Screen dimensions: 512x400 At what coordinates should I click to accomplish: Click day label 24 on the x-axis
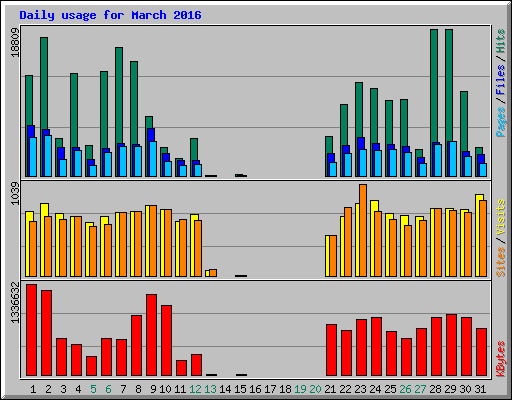pos(375,389)
